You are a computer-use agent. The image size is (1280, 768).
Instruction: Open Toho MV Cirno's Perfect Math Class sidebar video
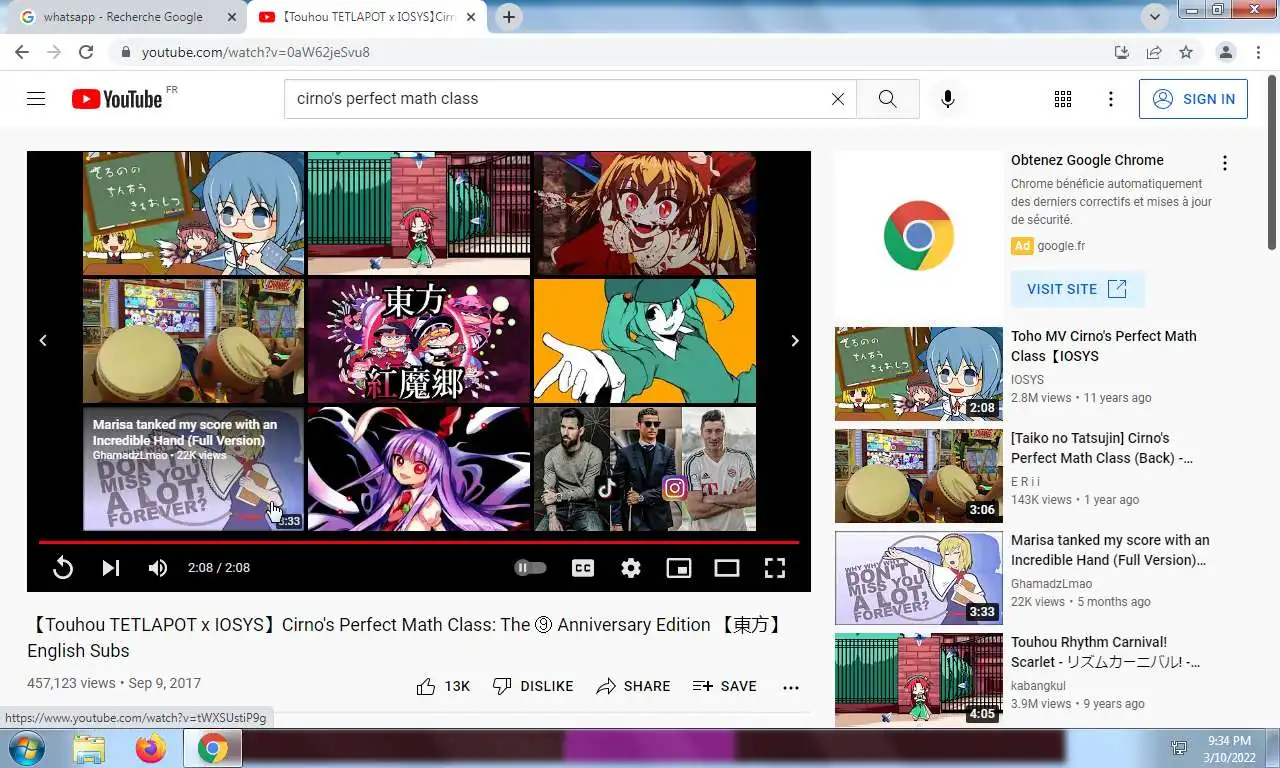point(1104,346)
